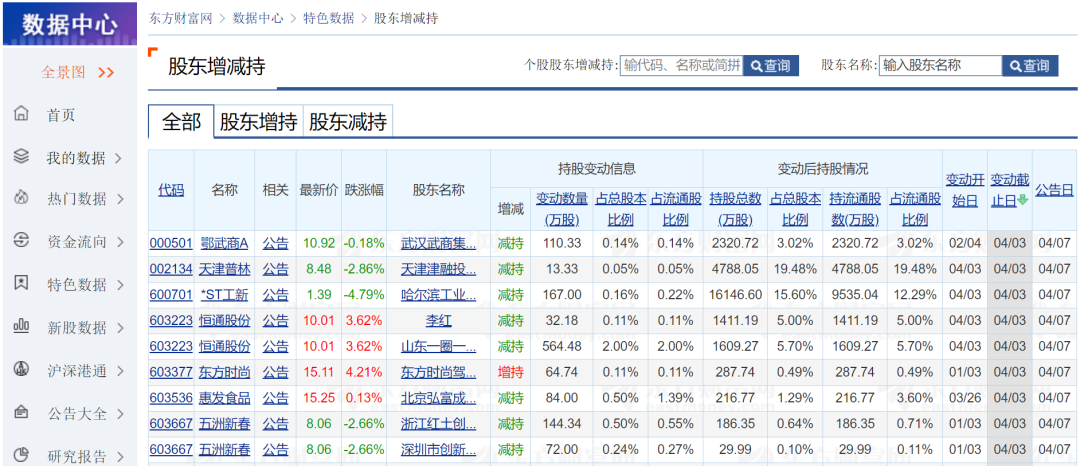Open stock name 鄂武商A link
The image size is (1080, 466).
coord(224,243)
